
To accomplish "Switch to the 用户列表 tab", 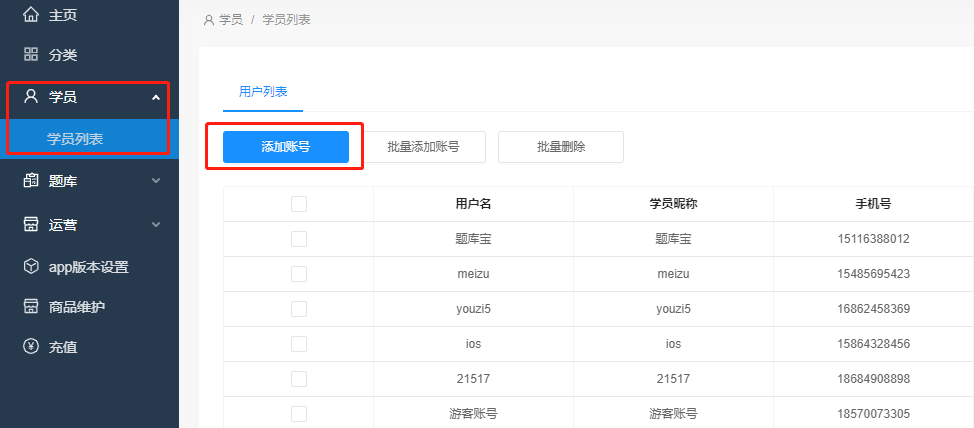I will click(x=263, y=92).
